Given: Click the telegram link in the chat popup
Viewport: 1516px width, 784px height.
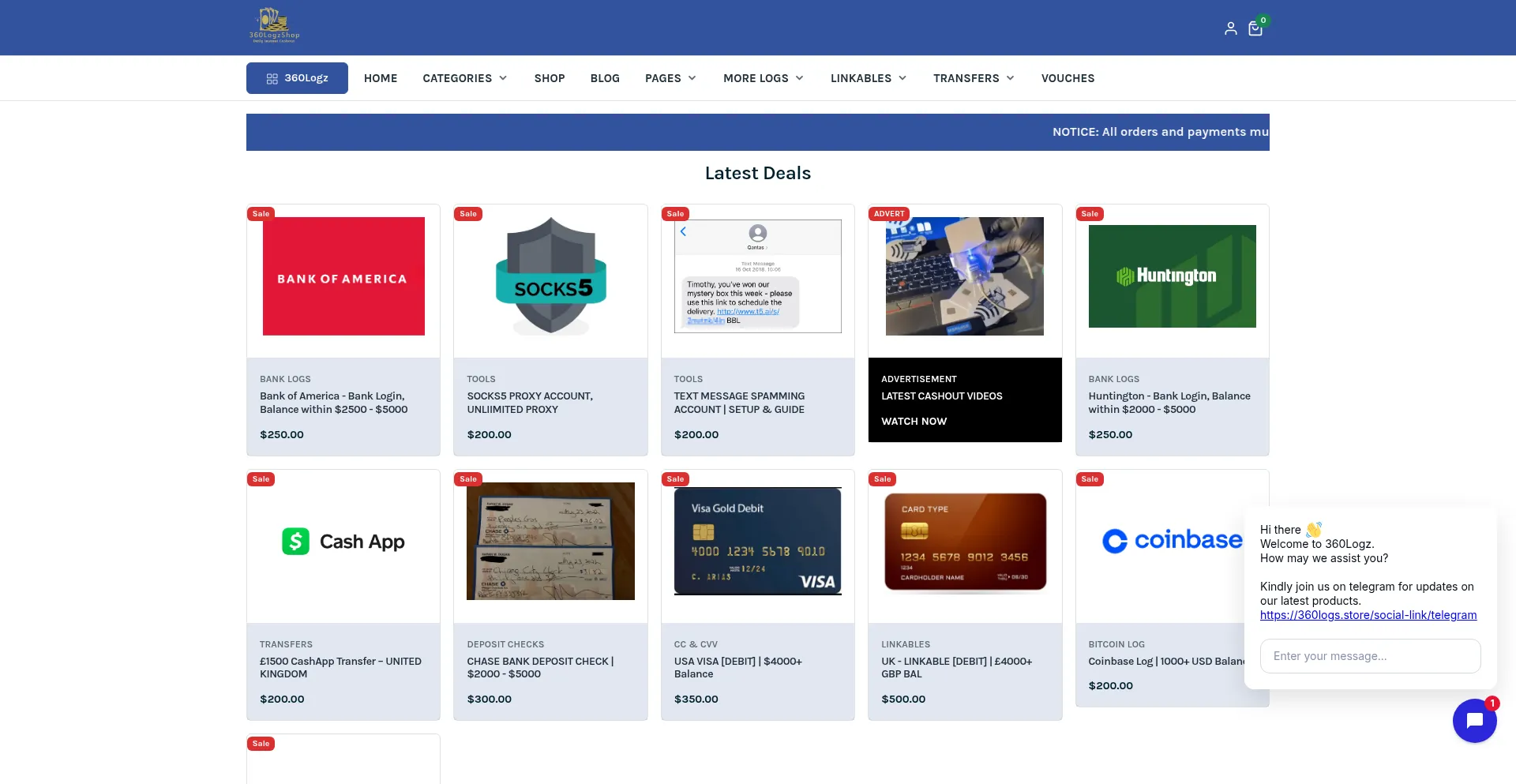Looking at the screenshot, I should tap(1368, 615).
